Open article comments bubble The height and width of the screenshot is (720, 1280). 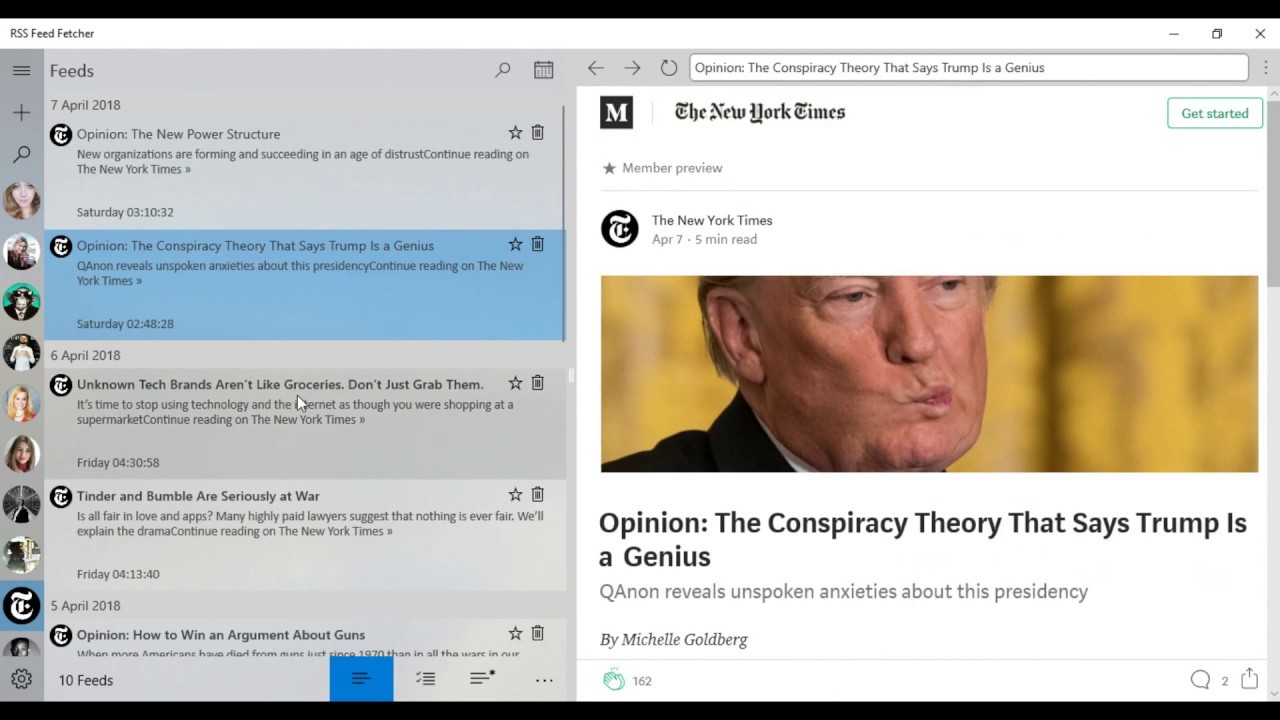coord(1200,680)
